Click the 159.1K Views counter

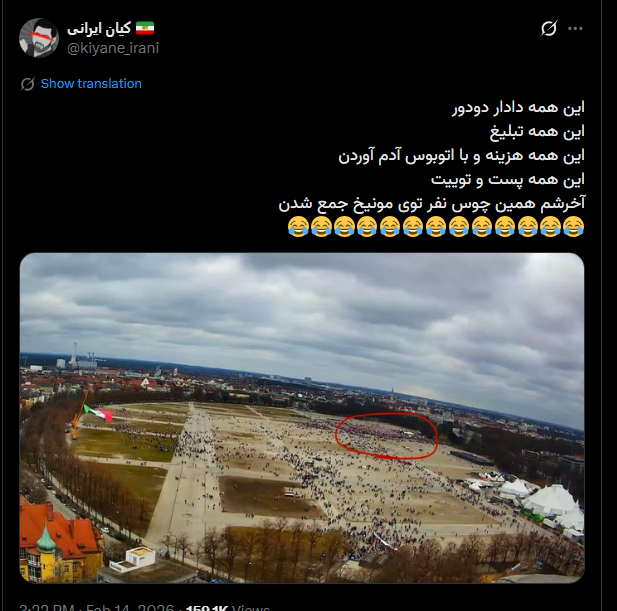(227, 607)
